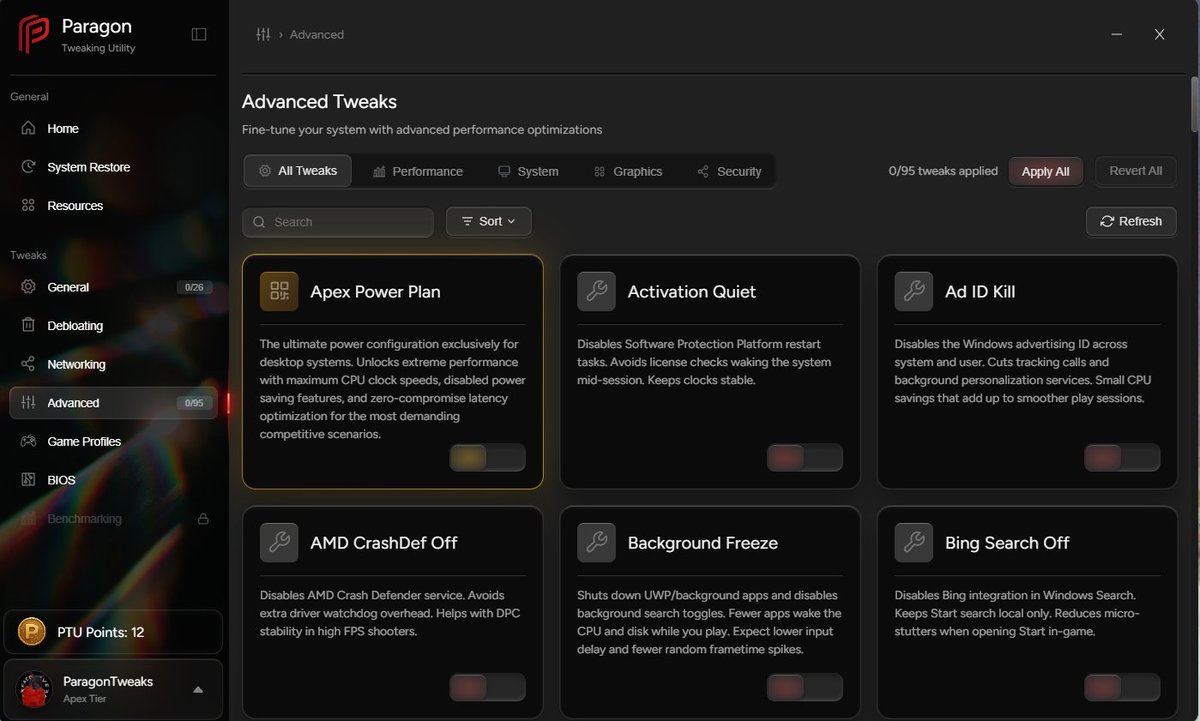The height and width of the screenshot is (721, 1200).
Task: Click the Background Freeze card title
Action: pos(702,543)
